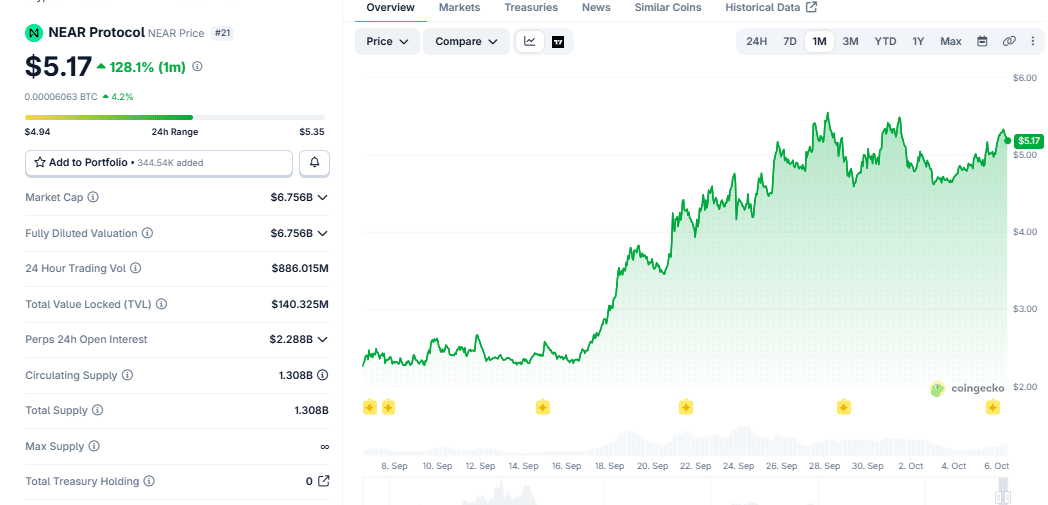Show Fully Diluted Valuation info icon

148,233
